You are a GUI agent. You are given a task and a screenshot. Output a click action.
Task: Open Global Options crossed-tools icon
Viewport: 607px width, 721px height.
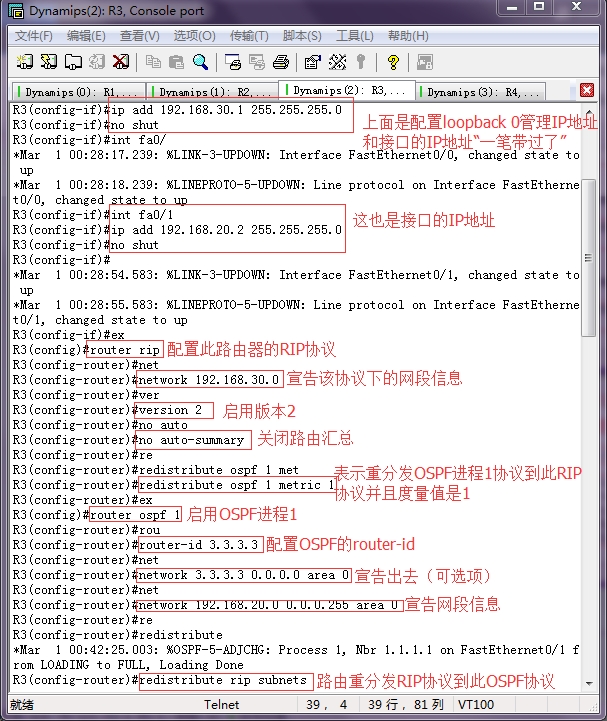coord(337,62)
